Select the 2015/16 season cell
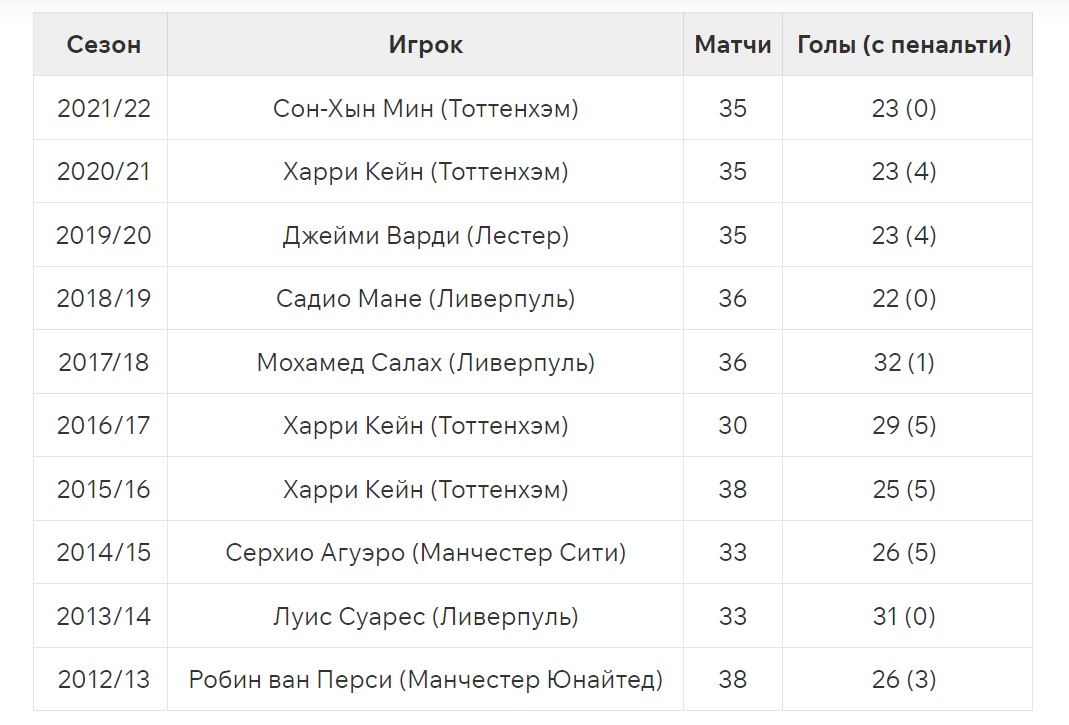 104,490
